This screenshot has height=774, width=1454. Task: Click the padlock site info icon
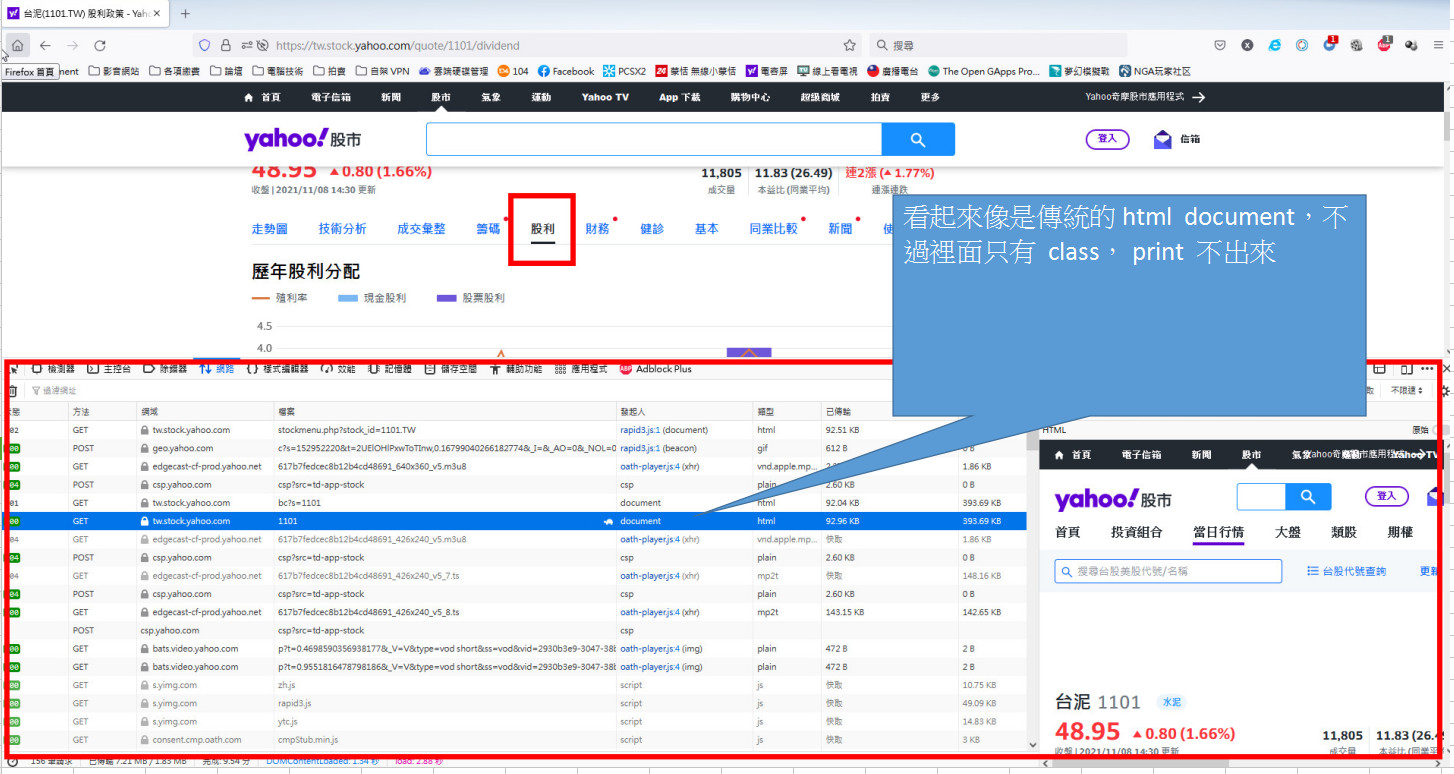225,45
